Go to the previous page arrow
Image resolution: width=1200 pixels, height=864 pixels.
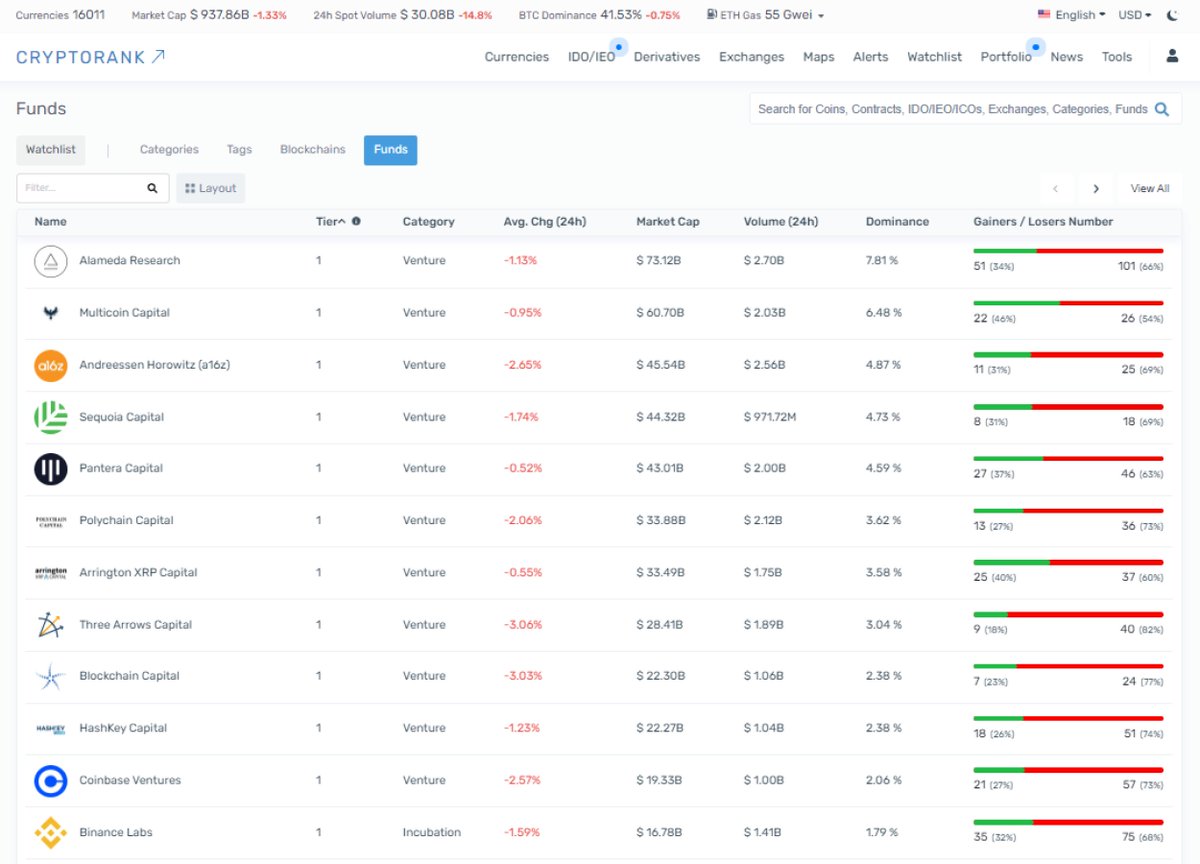click(x=1056, y=188)
